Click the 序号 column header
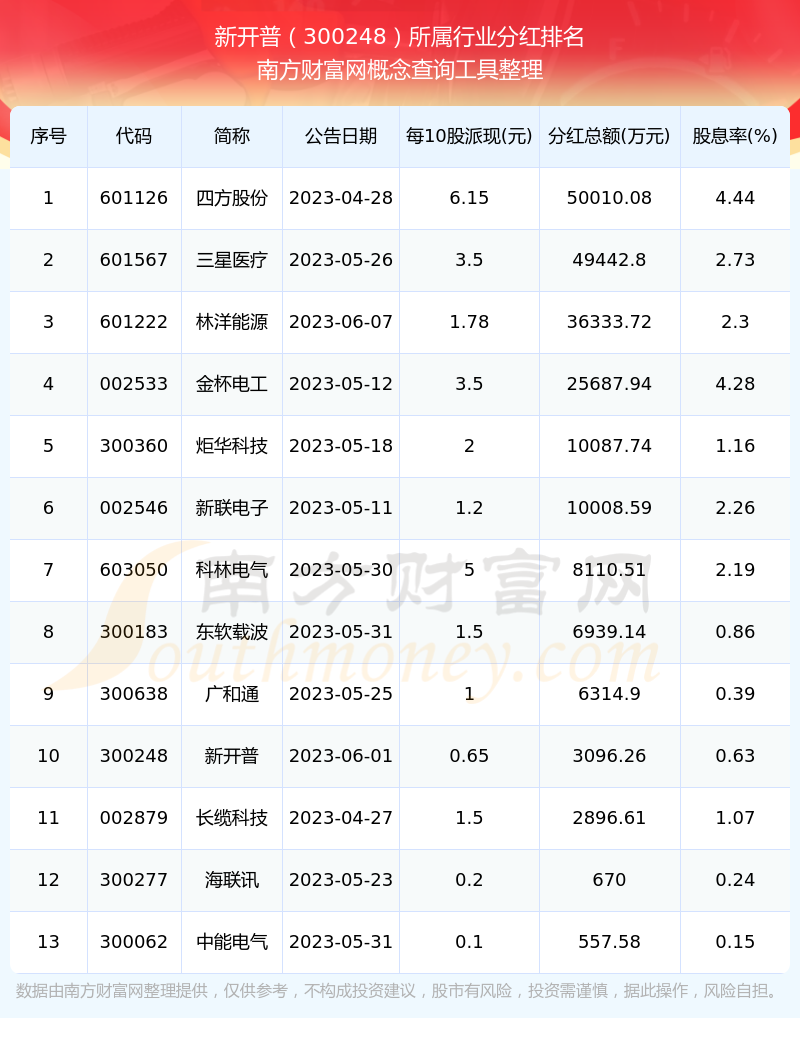The image size is (800, 1040). point(48,136)
